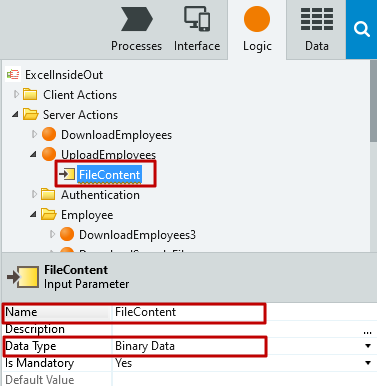Image resolution: width=377 pixels, height=386 pixels.
Task: Click the Default Value property field
Action: tap(243, 379)
